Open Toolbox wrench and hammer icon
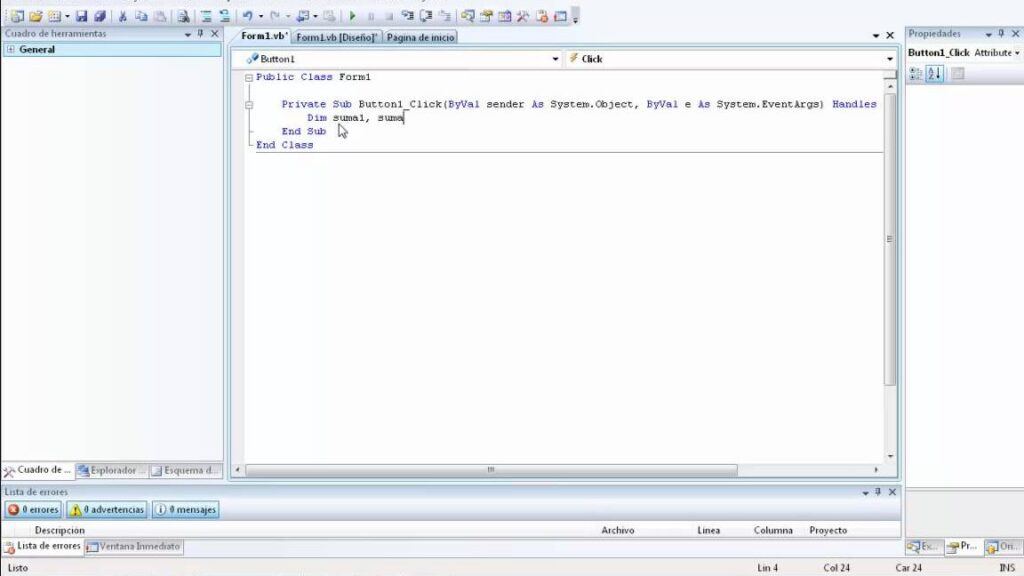 [523, 16]
